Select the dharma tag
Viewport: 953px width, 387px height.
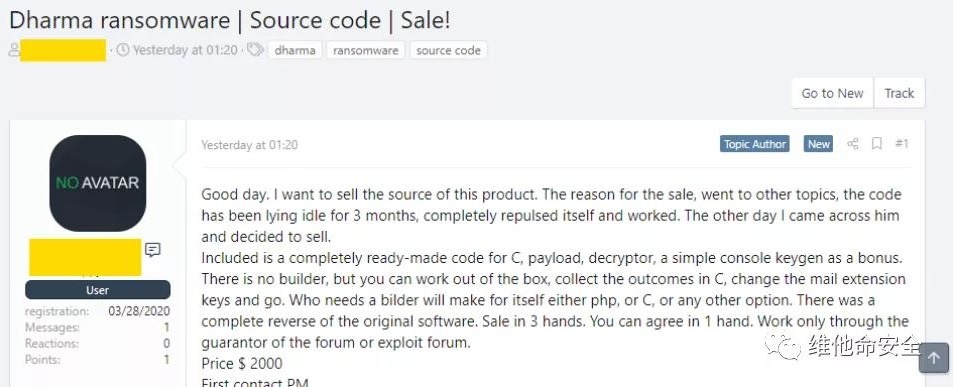tap(295, 50)
